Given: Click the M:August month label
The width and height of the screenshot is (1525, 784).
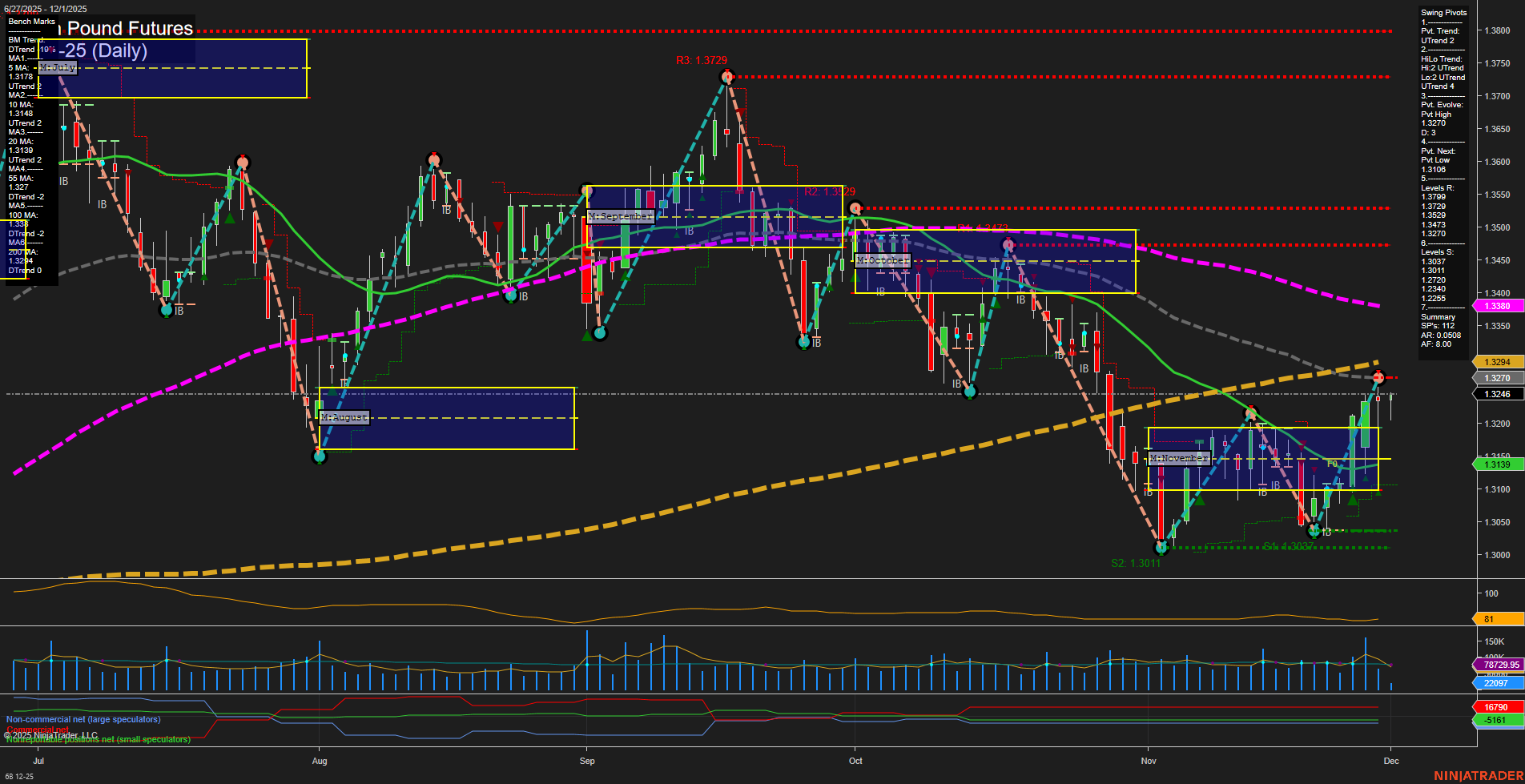Looking at the screenshot, I should click(344, 416).
